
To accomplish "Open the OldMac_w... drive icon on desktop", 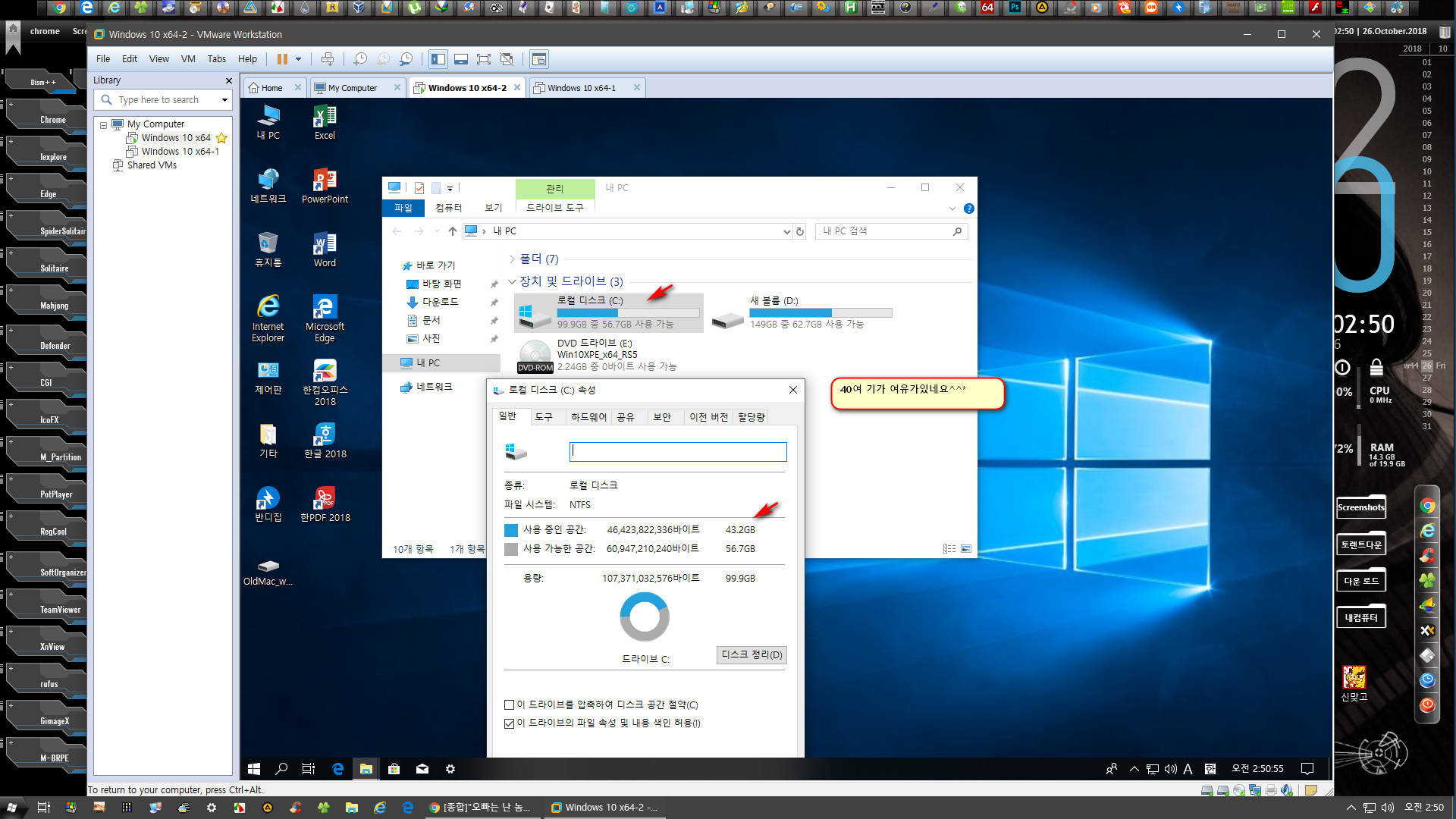I will (x=268, y=573).
